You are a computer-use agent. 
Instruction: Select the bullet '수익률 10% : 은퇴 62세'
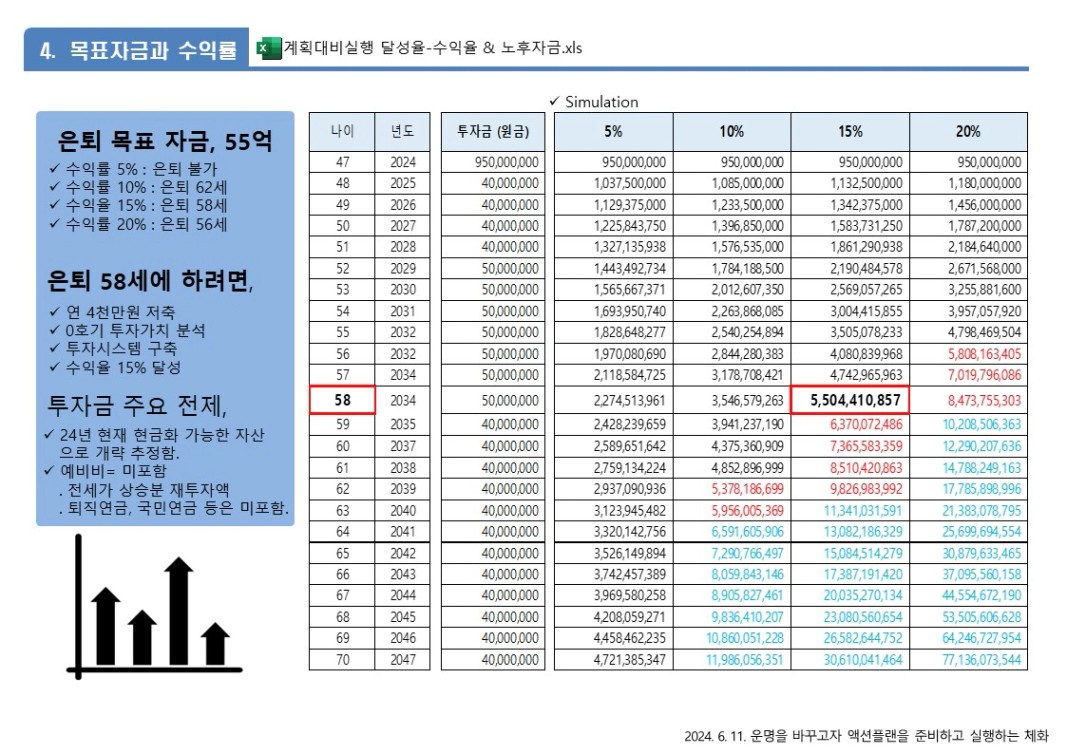click(x=146, y=187)
